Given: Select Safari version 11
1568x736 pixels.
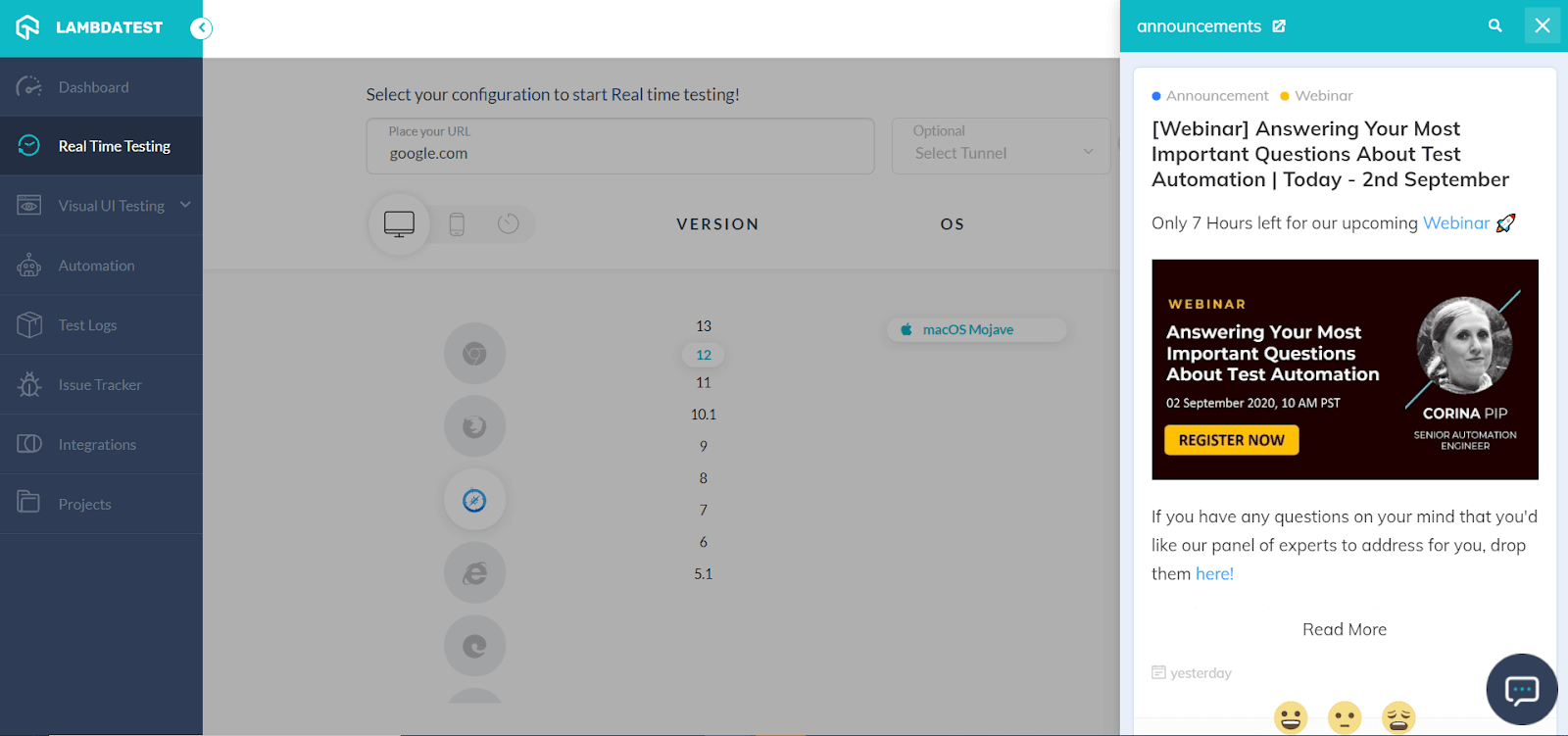Looking at the screenshot, I should pos(704,383).
